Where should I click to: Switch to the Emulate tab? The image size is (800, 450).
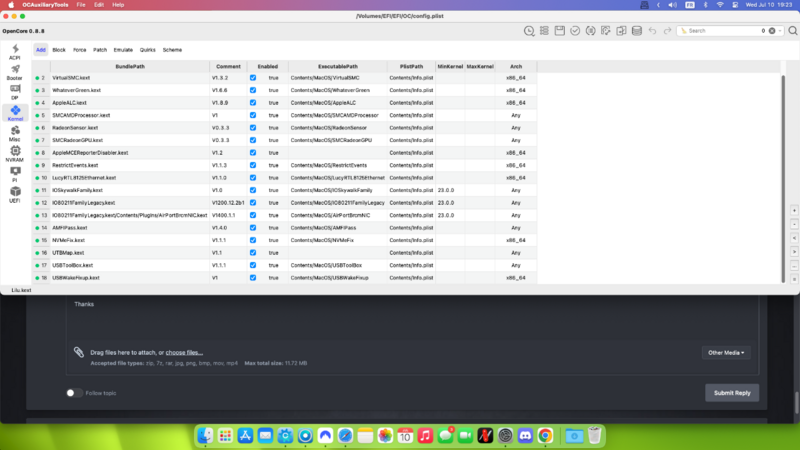point(123,50)
